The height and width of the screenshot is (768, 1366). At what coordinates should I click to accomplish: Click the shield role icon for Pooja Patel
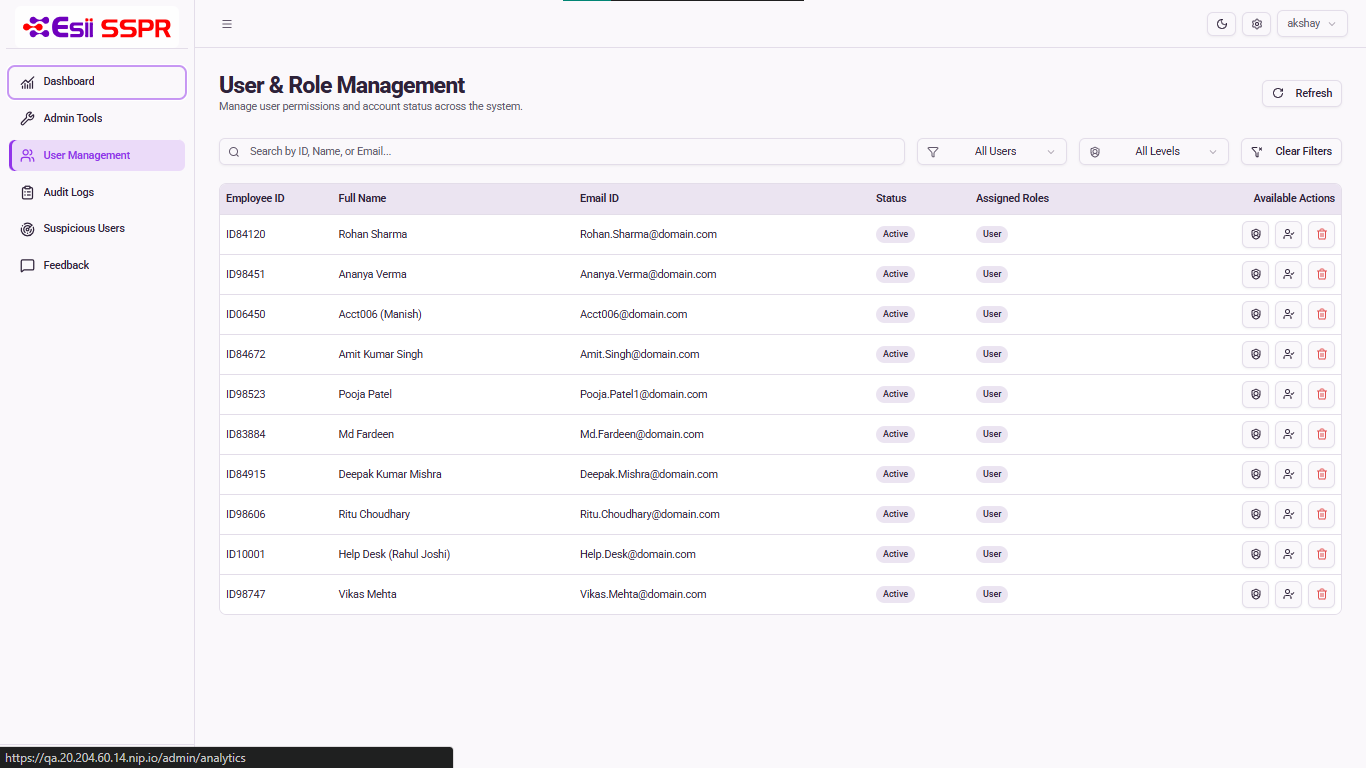click(x=1255, y=394)
